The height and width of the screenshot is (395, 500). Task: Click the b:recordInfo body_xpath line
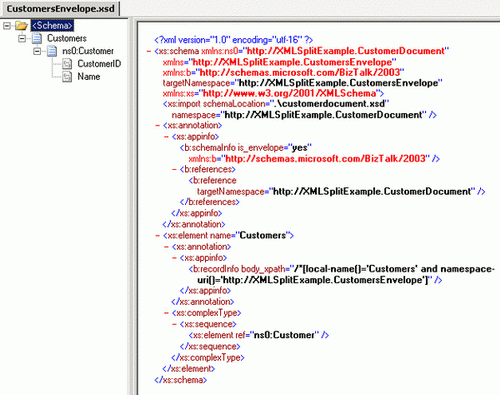[x=342, y=269]
